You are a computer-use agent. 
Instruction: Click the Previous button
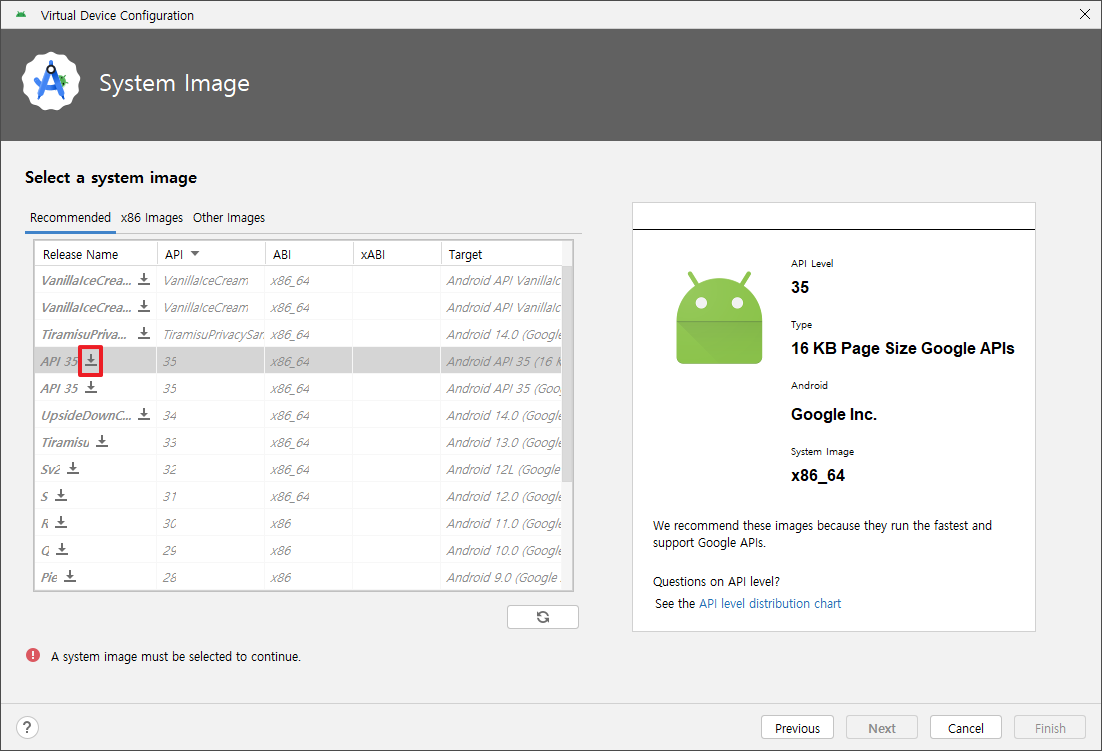[797, 728]
